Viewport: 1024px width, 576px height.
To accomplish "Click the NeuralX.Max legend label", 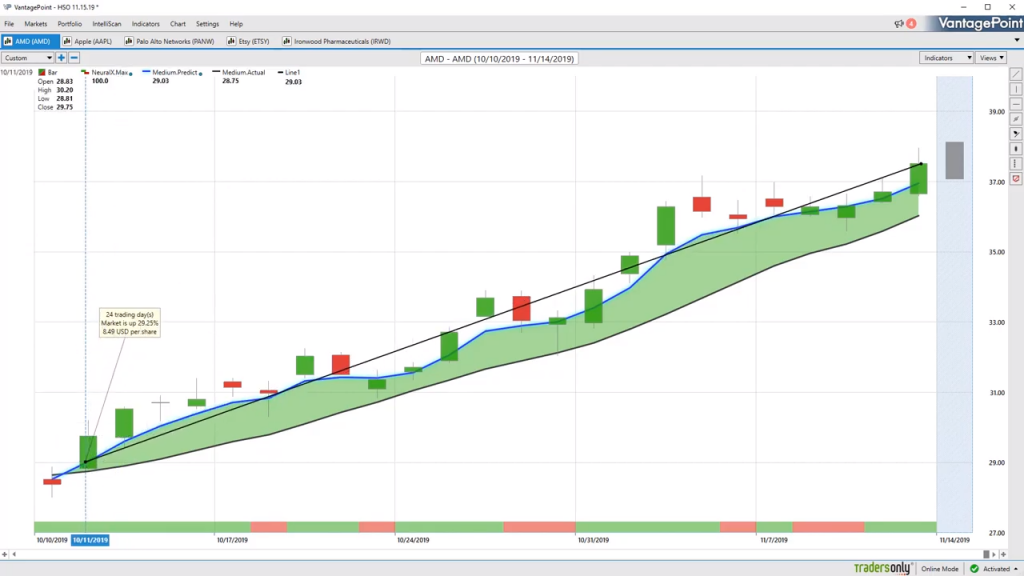I will pos(110,72).
